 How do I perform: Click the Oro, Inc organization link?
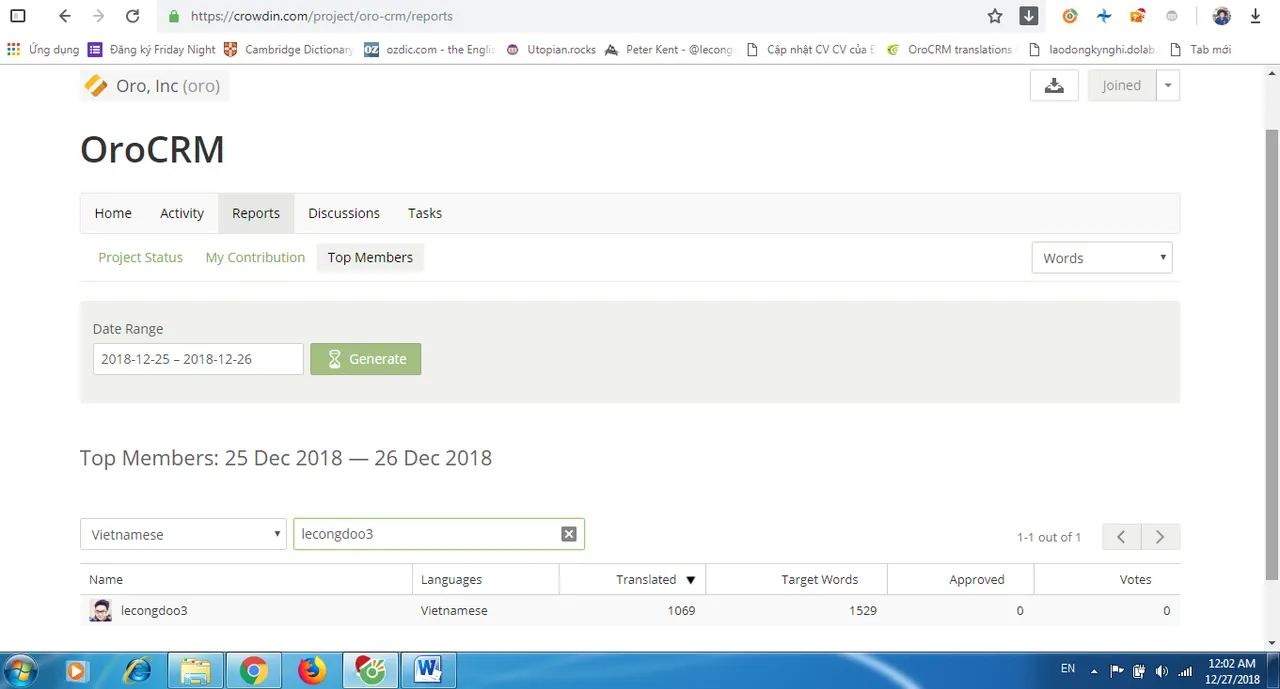tap(154, 86)
